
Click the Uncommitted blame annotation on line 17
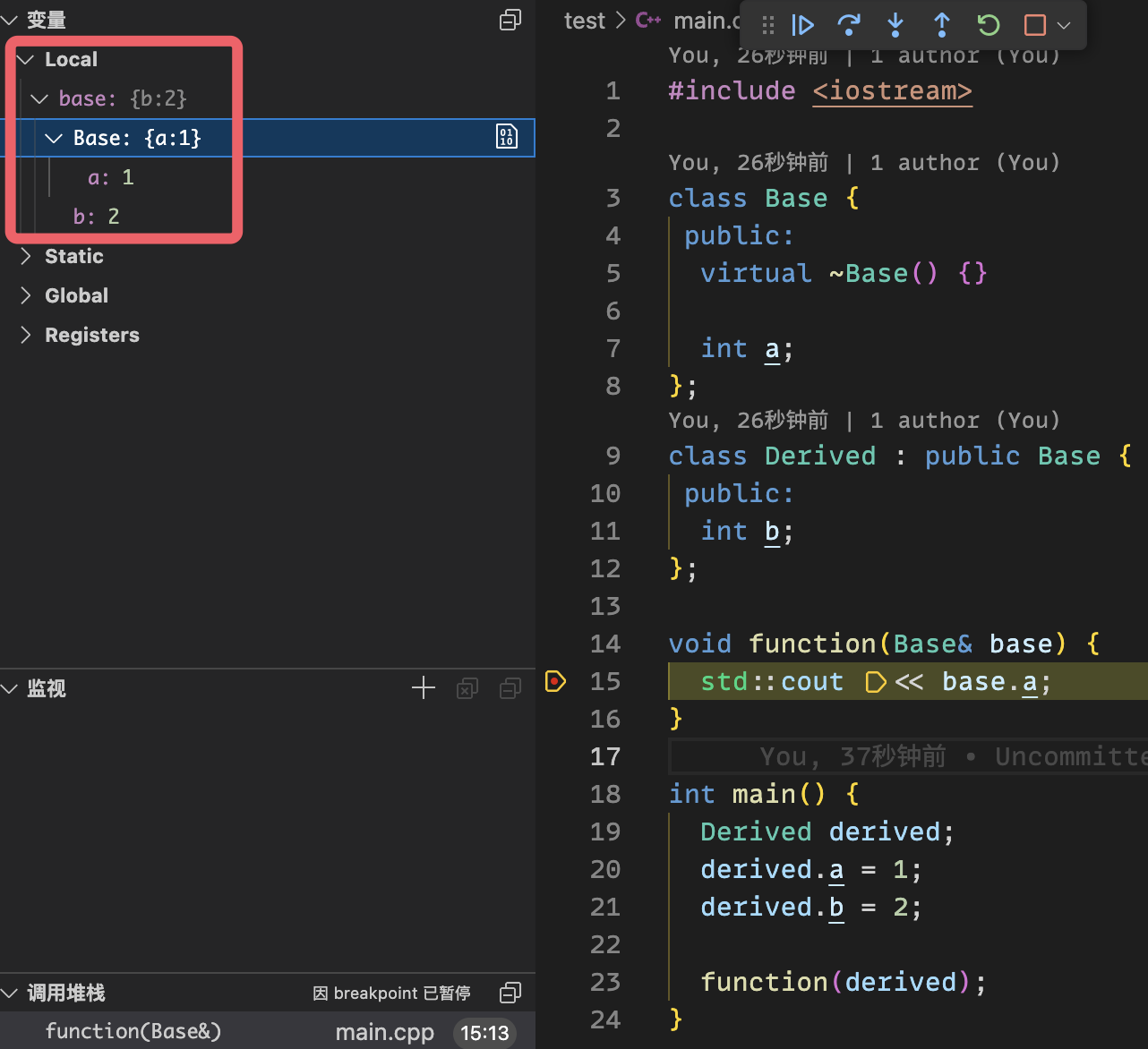pyautogui.click(x=954, y=757)
